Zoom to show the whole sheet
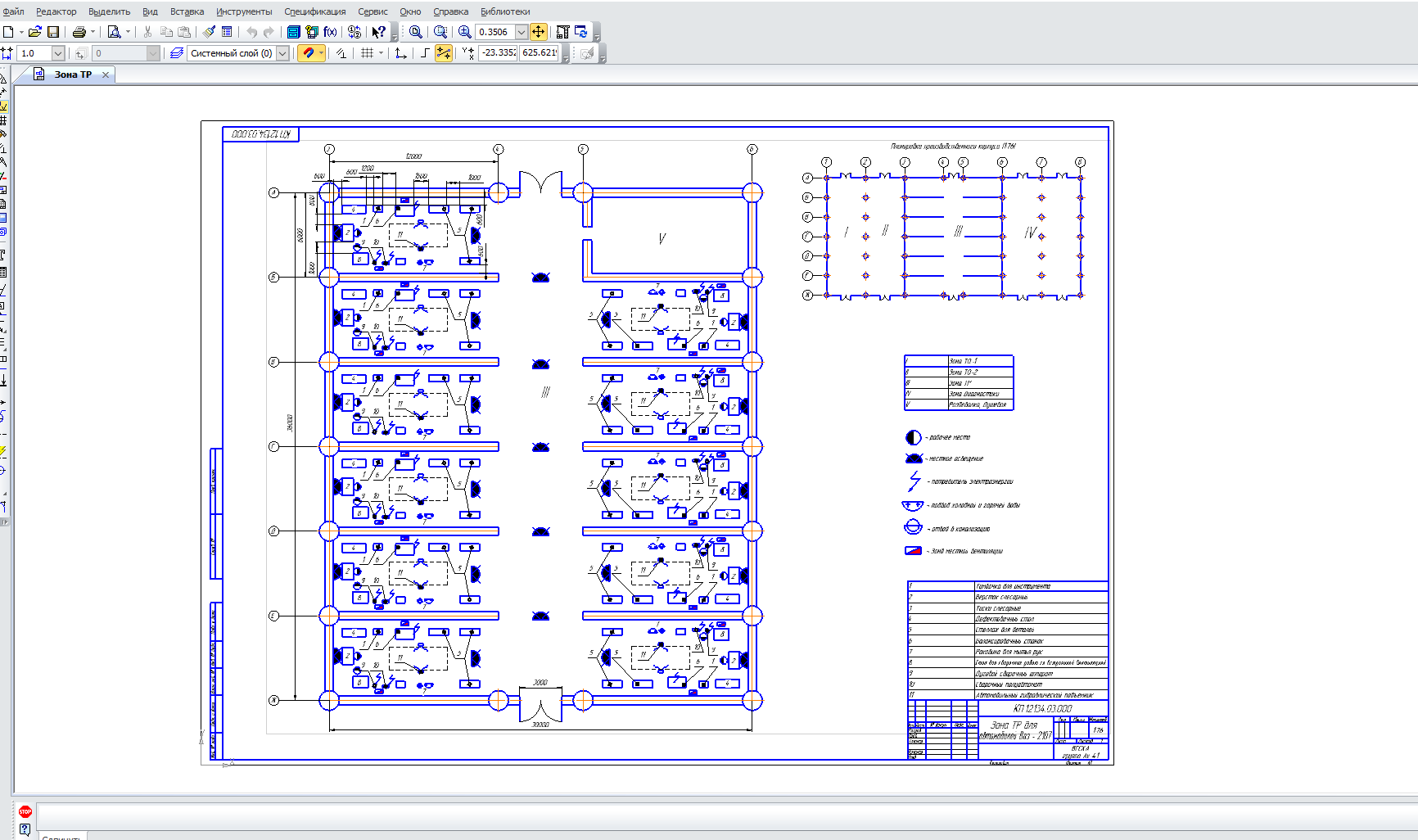Image resolution: width=1418 pixels, height=840 pixels. 416,32
